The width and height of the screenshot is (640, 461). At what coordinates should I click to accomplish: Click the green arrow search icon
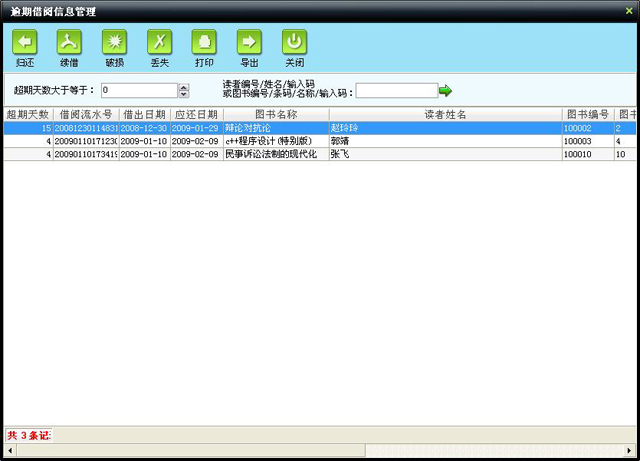point(445,91)
